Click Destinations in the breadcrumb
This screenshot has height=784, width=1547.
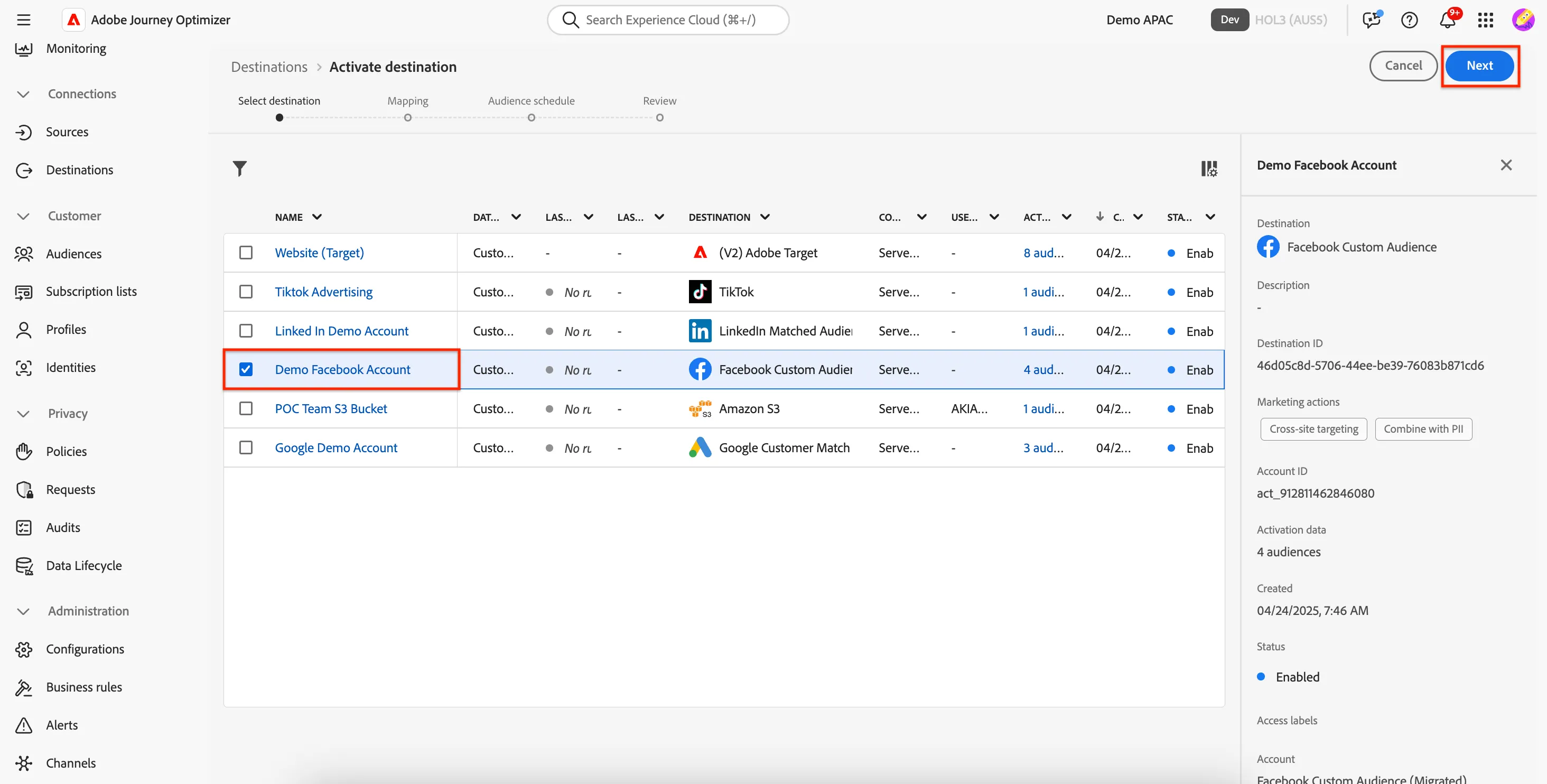[269, 67]
